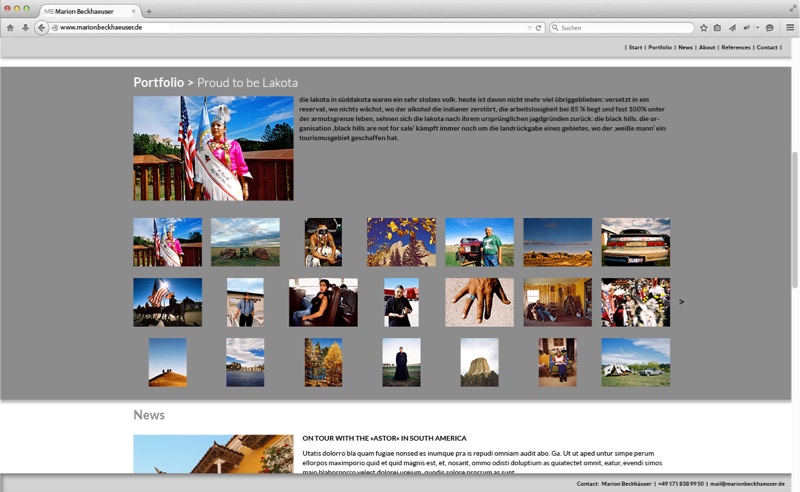
Task: Click the About link in top navigation
Action: pyautogui.click(x=707, y=47)
